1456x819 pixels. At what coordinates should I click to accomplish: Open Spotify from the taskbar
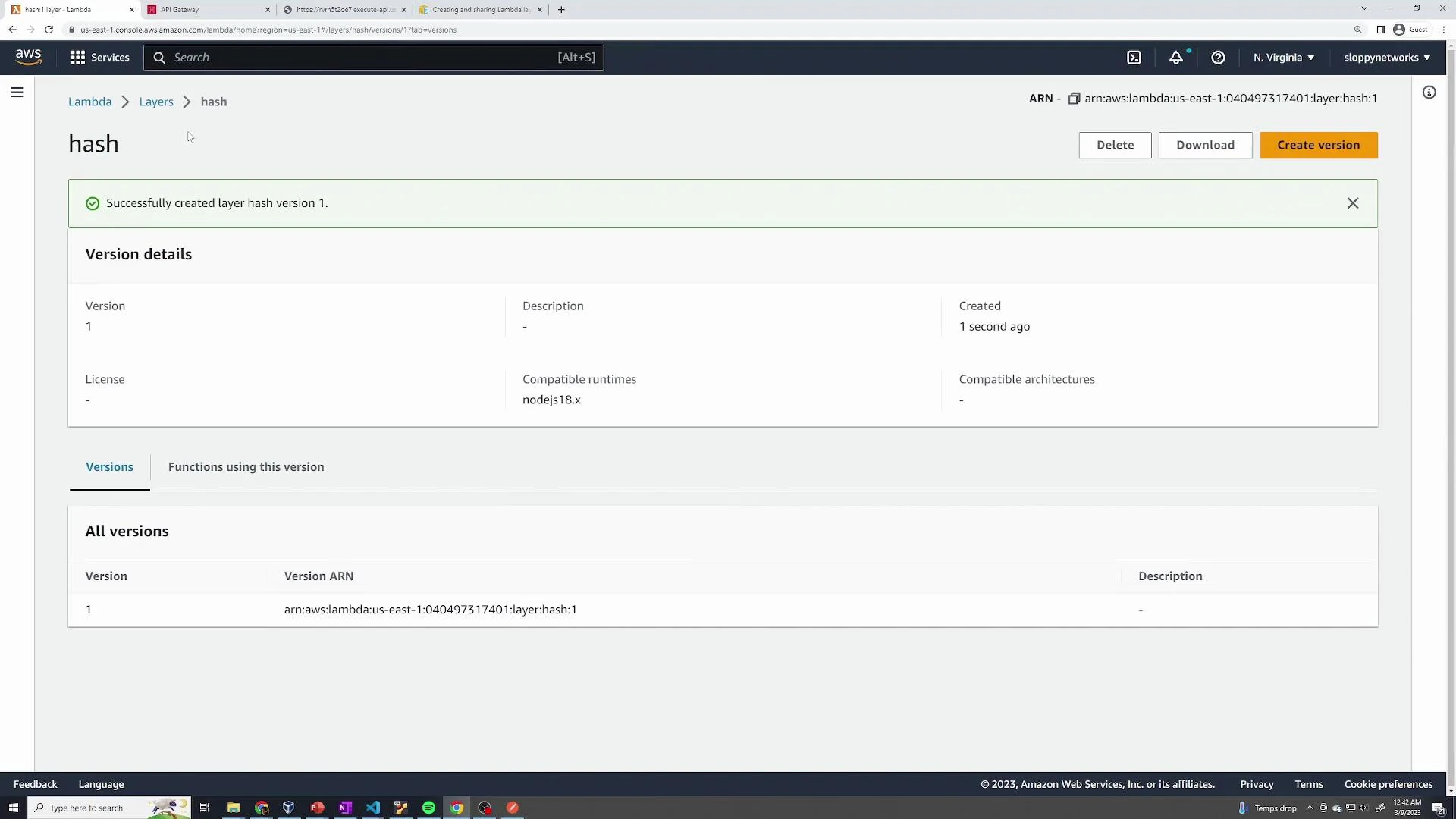pyautogui.click(x=428, y=808)
